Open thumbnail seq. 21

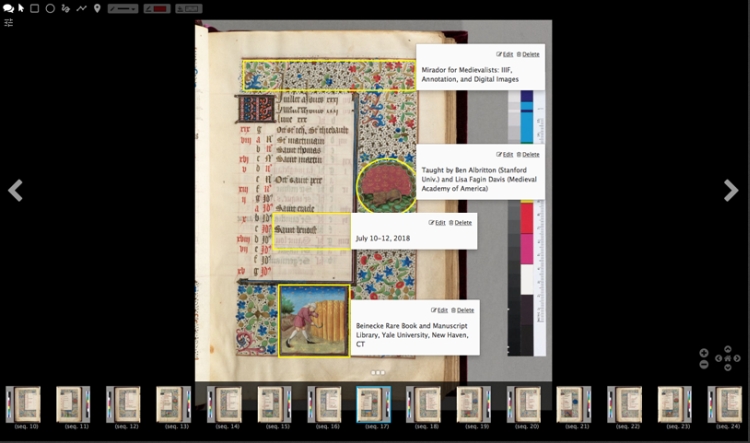point(574,405)
